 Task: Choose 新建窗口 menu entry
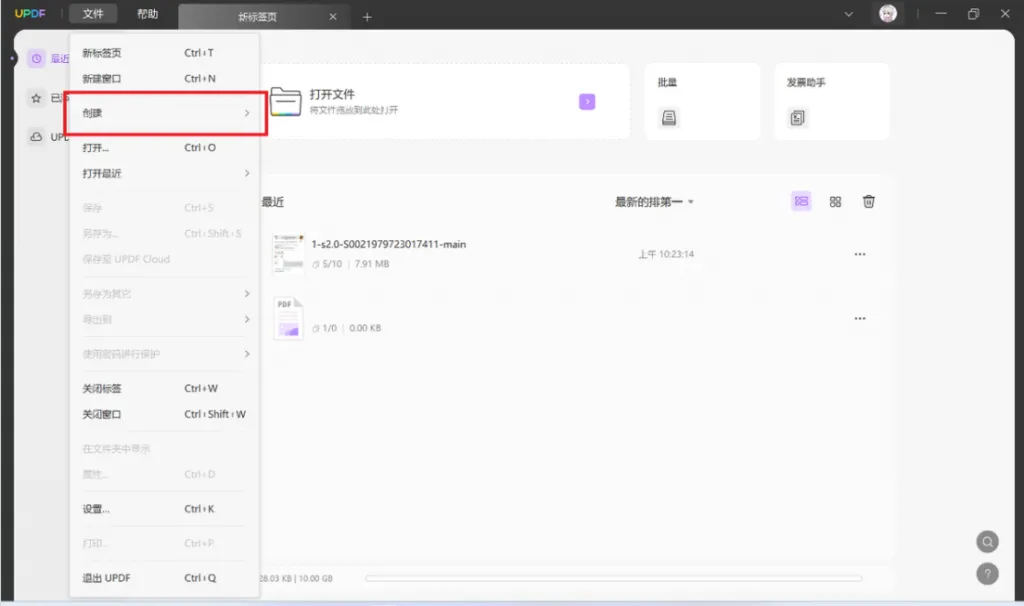point(165,78)
